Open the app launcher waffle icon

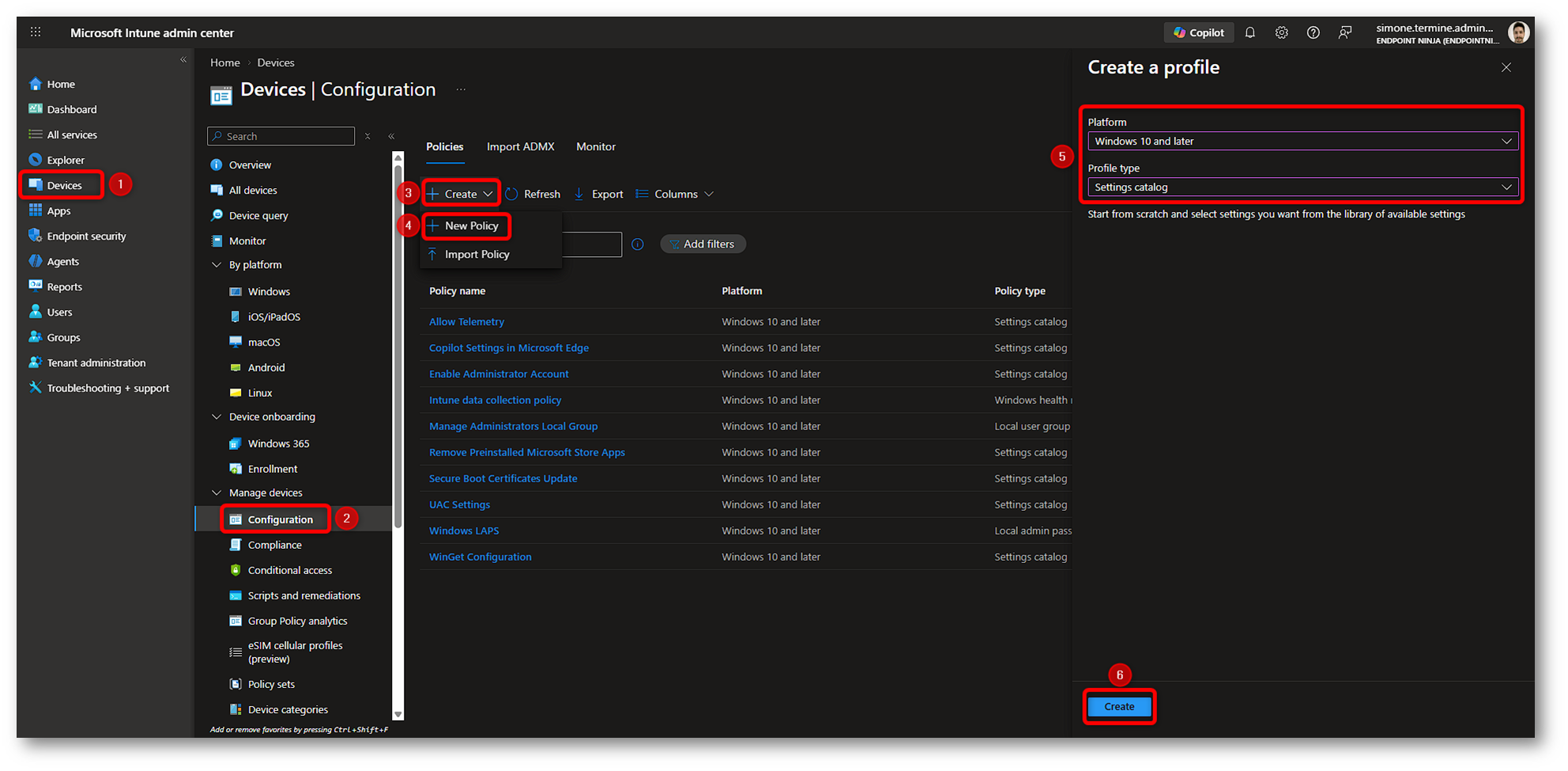point(36,32)
